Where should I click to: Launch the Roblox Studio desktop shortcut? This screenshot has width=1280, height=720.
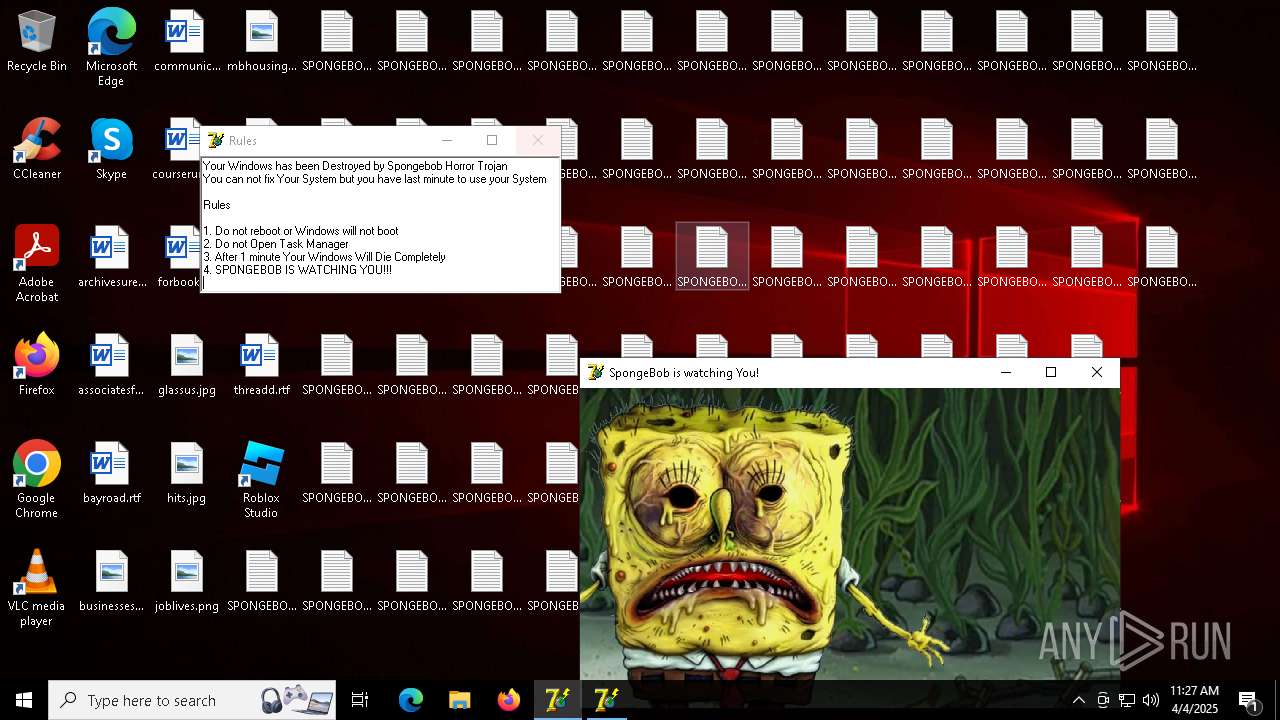pos(262,480)
